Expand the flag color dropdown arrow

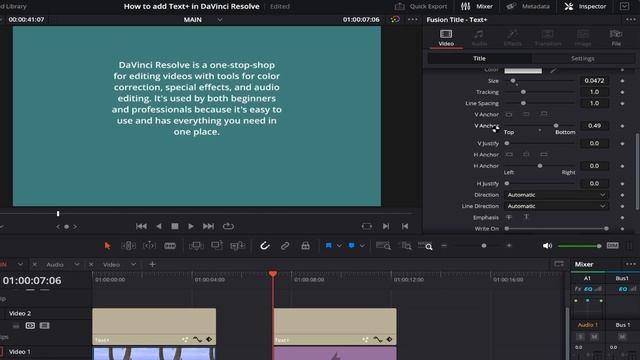(x=339, y=246)
